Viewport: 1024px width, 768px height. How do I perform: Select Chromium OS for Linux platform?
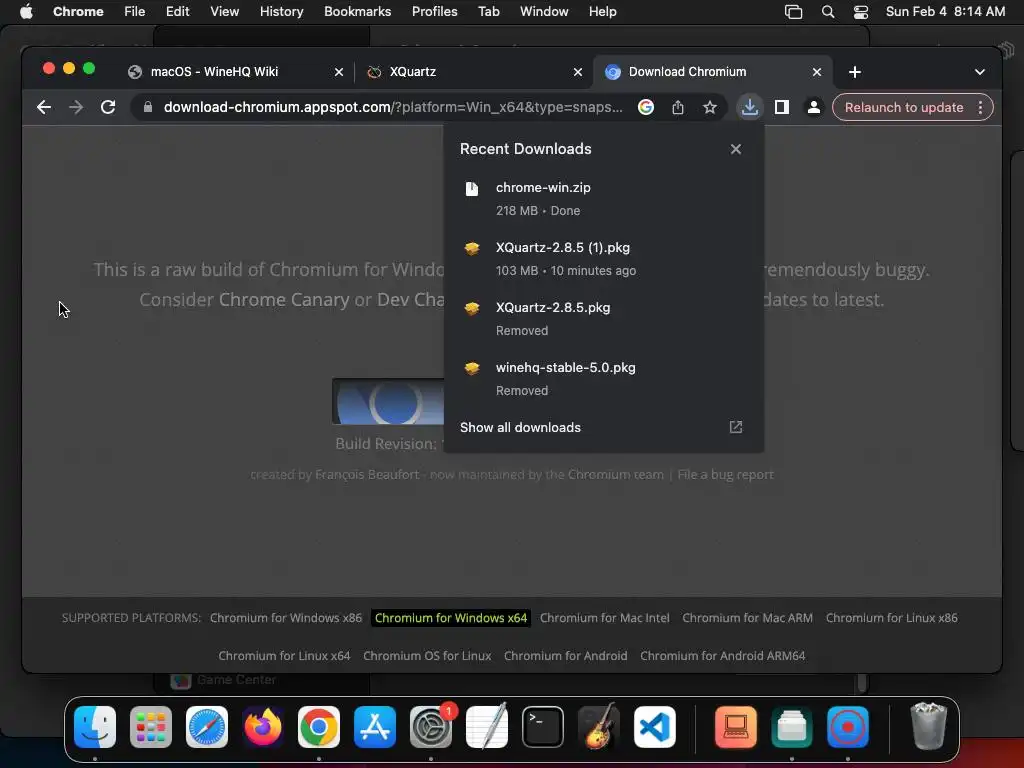(426, 656)
